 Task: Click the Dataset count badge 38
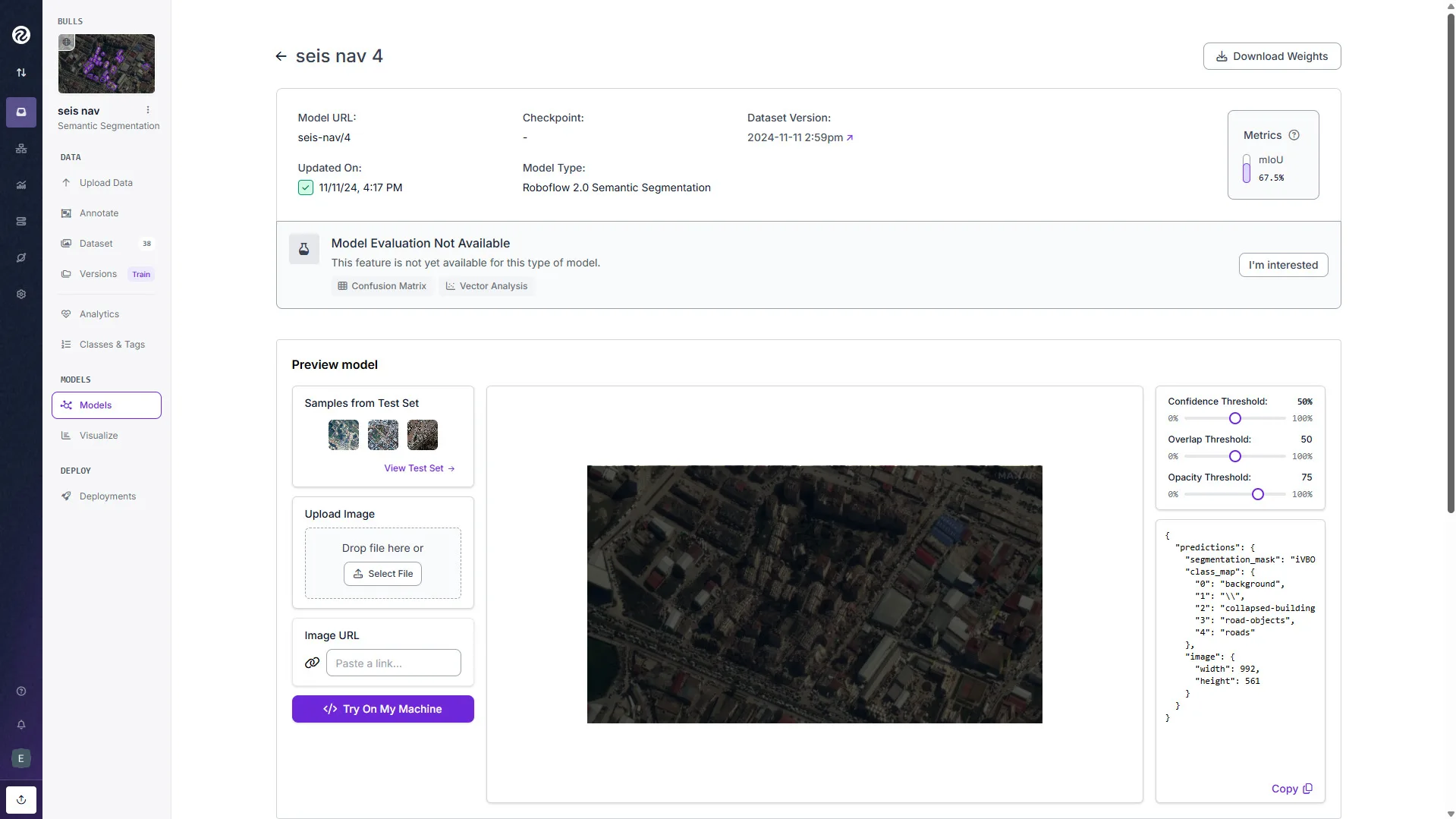point(146,244)
